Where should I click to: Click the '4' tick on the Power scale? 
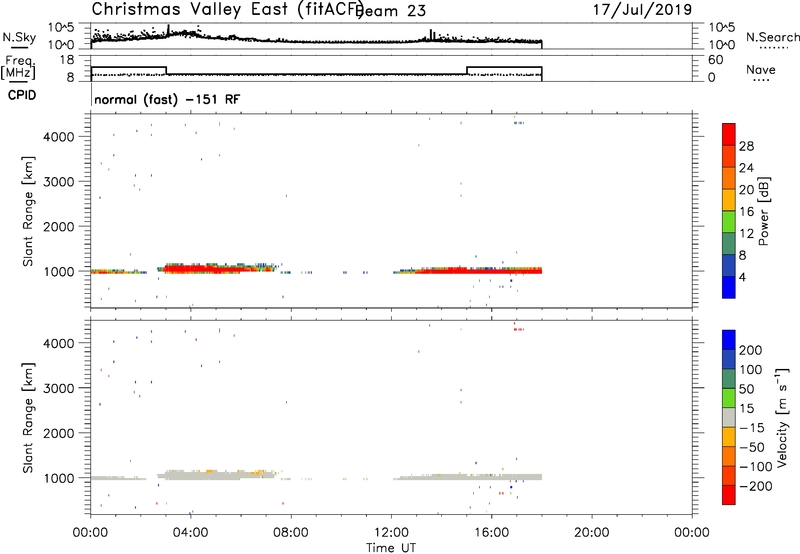(742, 277)
